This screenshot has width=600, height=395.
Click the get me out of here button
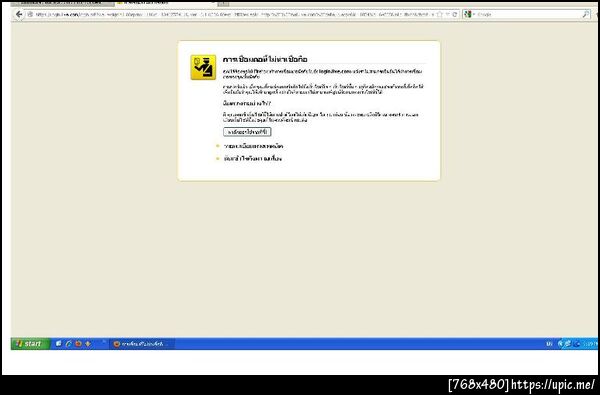pos(247,132)
